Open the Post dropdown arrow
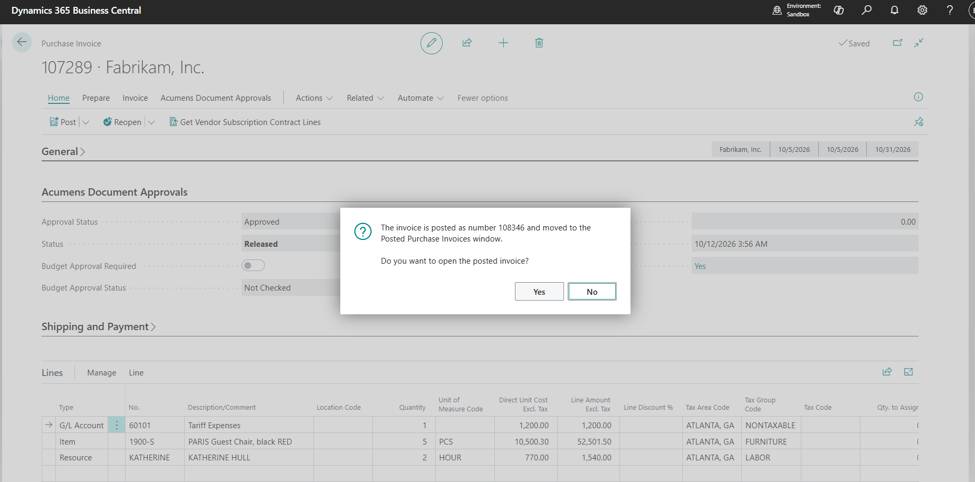Screen dimensions: 975x482 [x=86, y=123]
